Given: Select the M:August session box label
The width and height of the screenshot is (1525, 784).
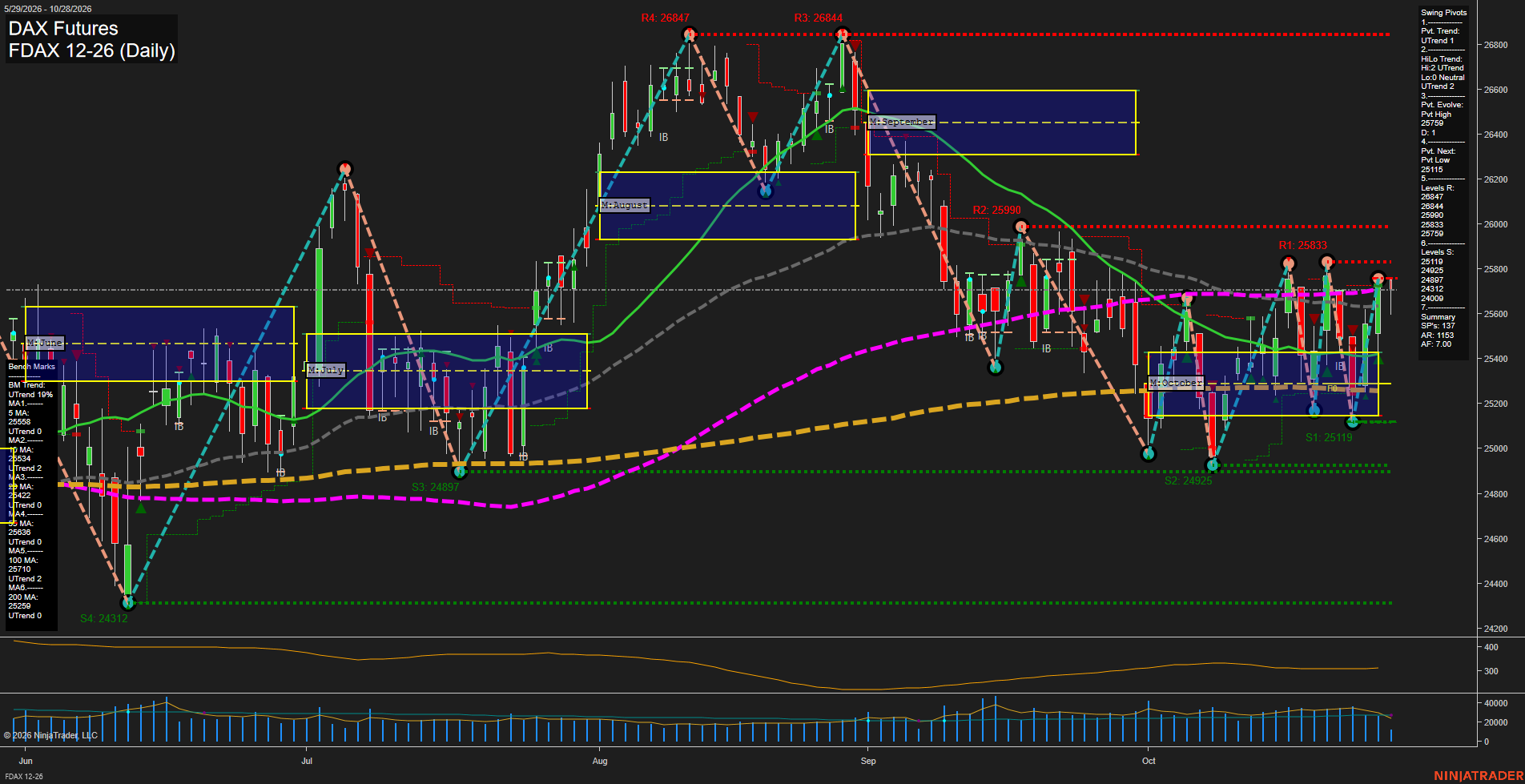Looking at the screenshot, I should point(624,206).
